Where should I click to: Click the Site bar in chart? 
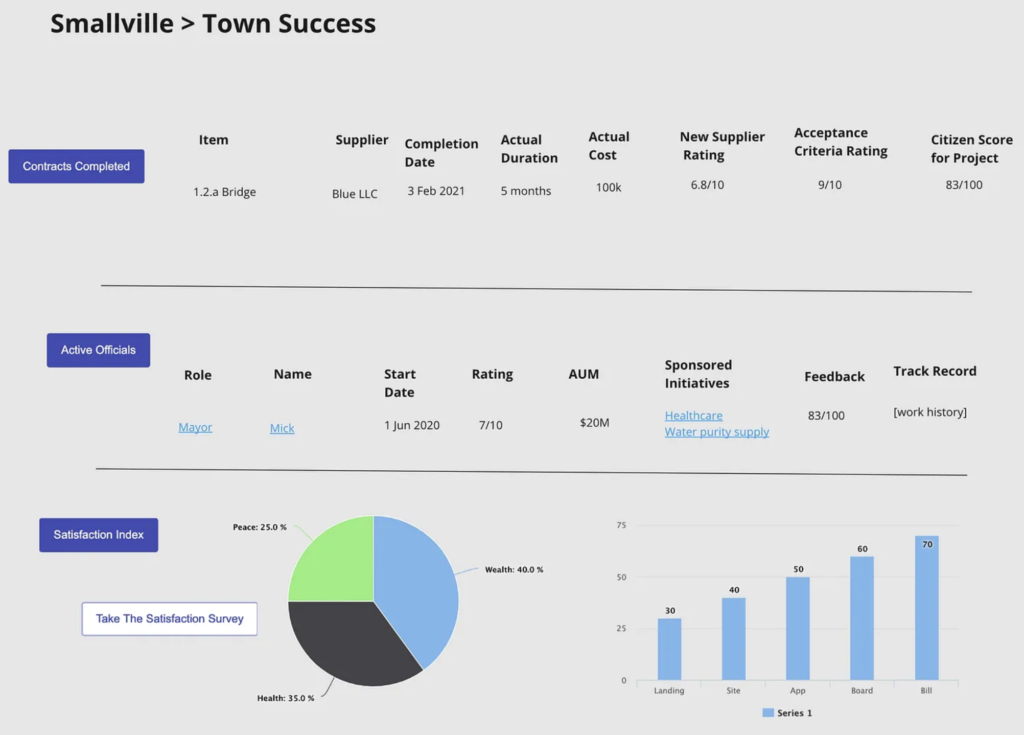pos(733,639)
